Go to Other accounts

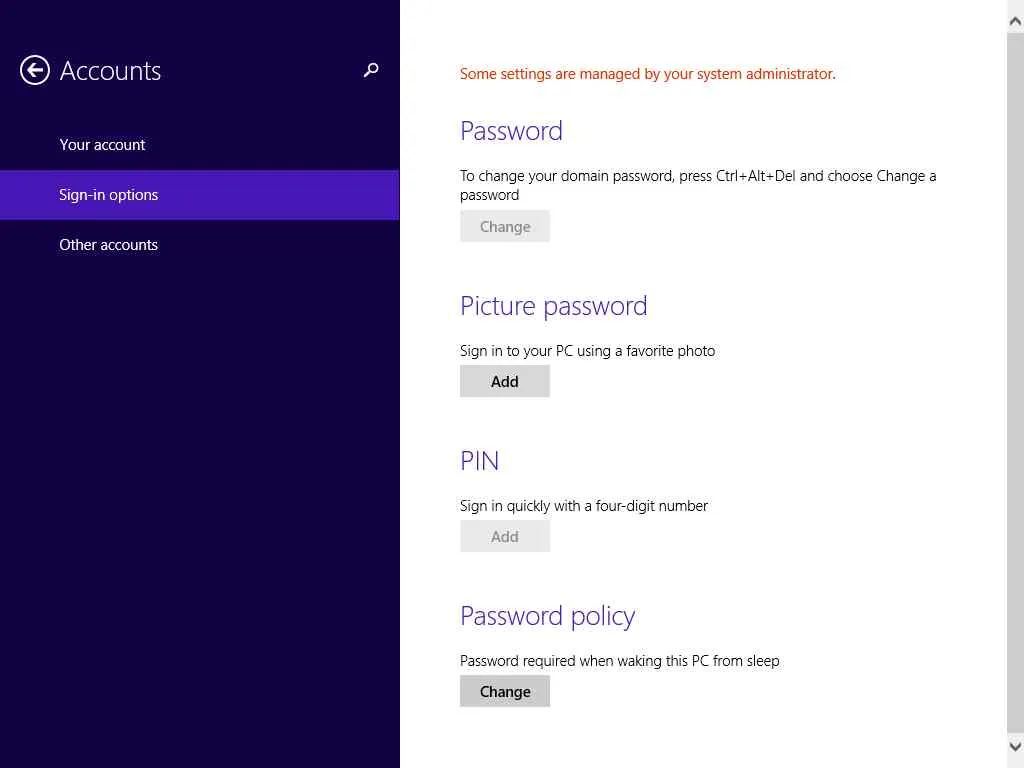click(108, 245)
